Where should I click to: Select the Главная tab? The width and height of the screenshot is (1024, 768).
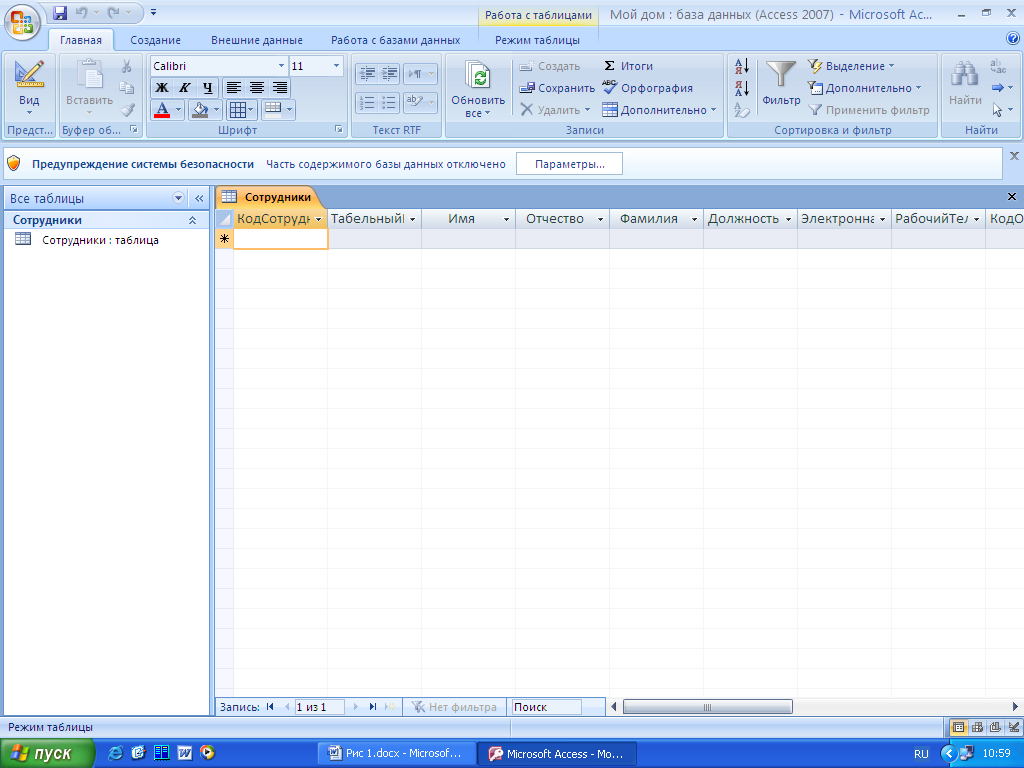(81, 40)
